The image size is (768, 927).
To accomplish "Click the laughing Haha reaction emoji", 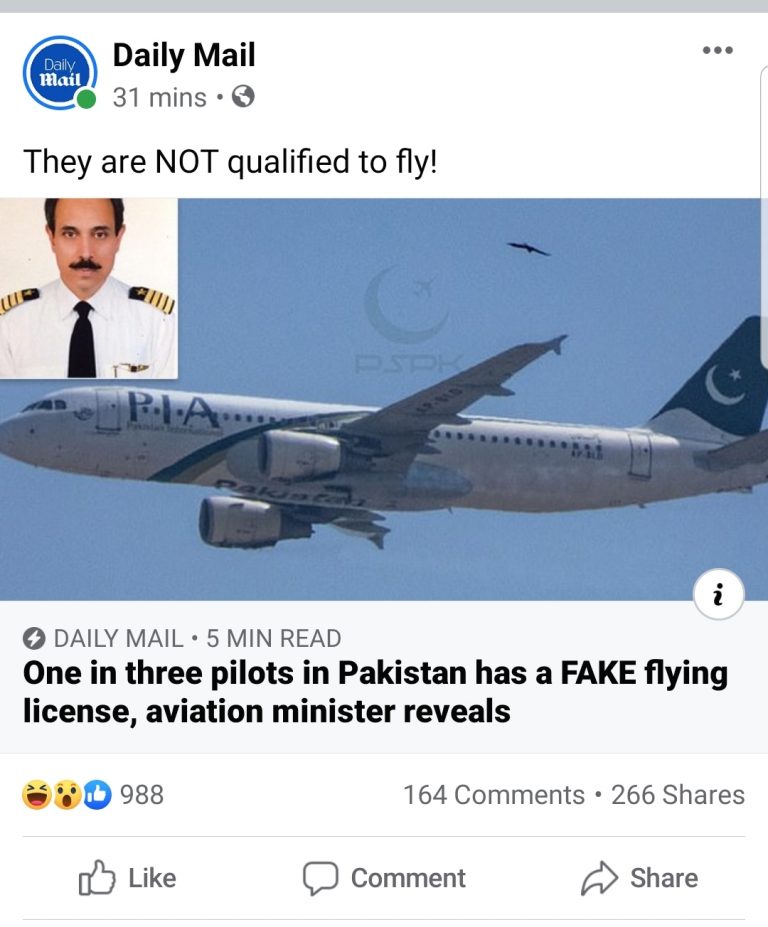I will 37,795.
